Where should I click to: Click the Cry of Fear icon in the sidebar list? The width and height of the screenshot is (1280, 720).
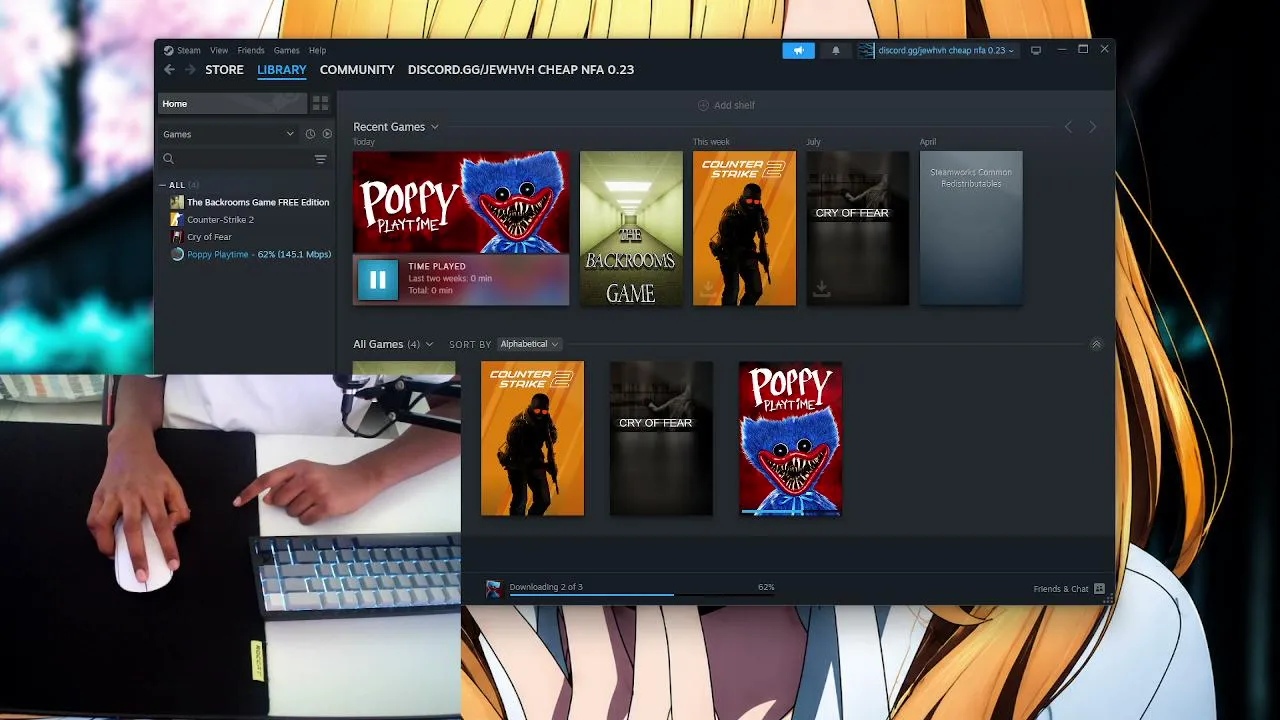177,237
